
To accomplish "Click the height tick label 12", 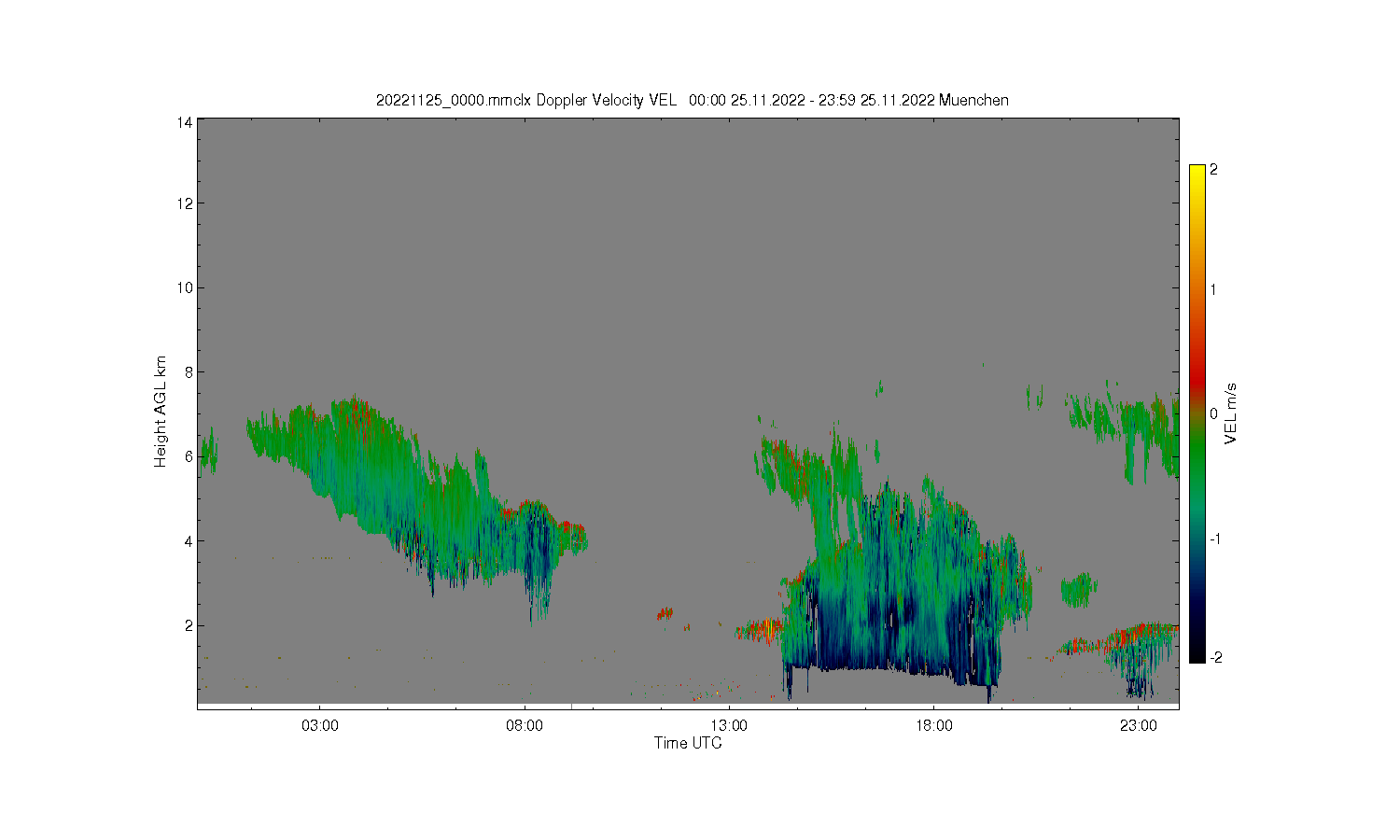I will point(184,203).
